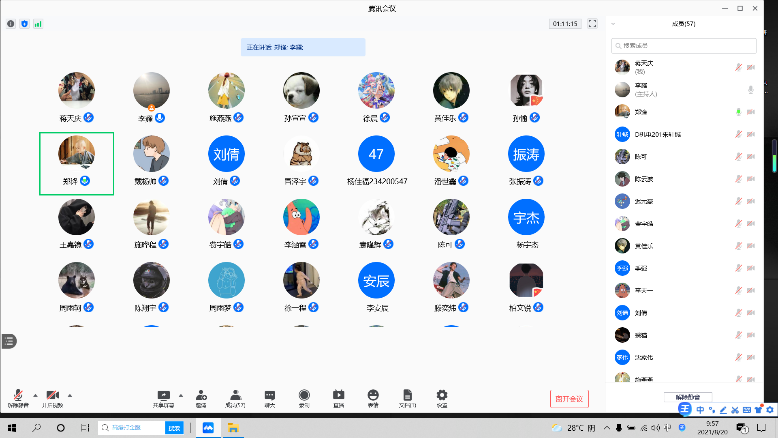Open the settings gear in meeting toolbar

[x=441, y=395]
